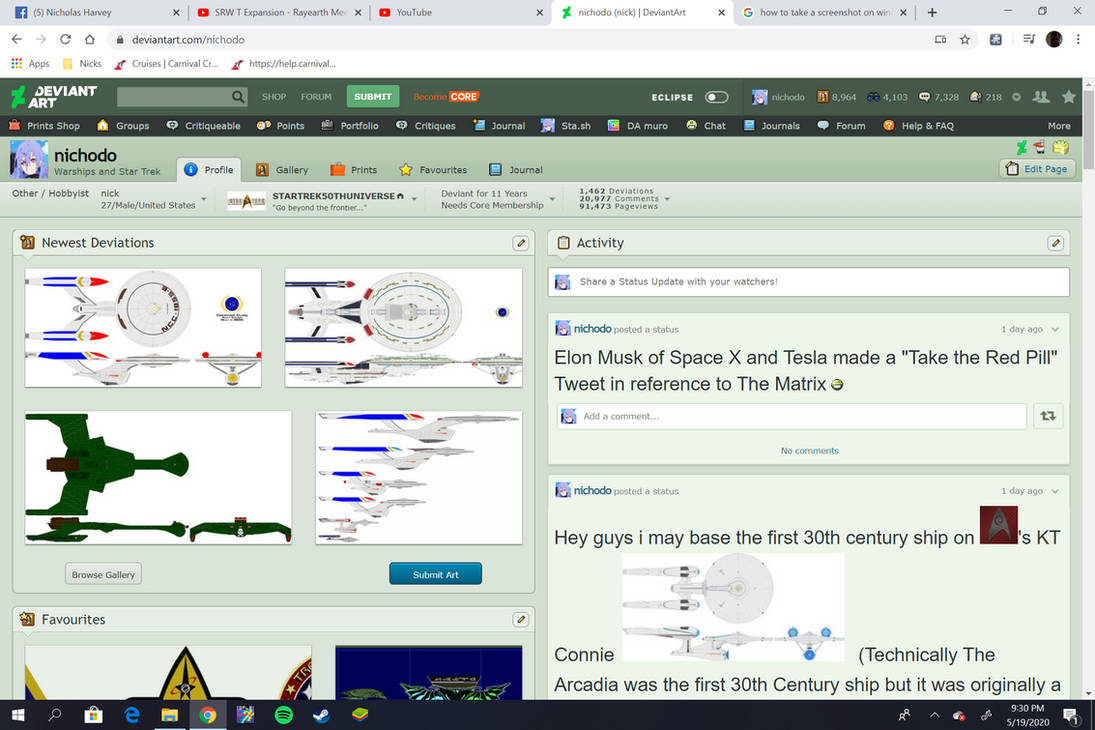The width and height of the screenshot is (1095, 730).
Task: Open Windows Start menu
Action: click(18, 715)
